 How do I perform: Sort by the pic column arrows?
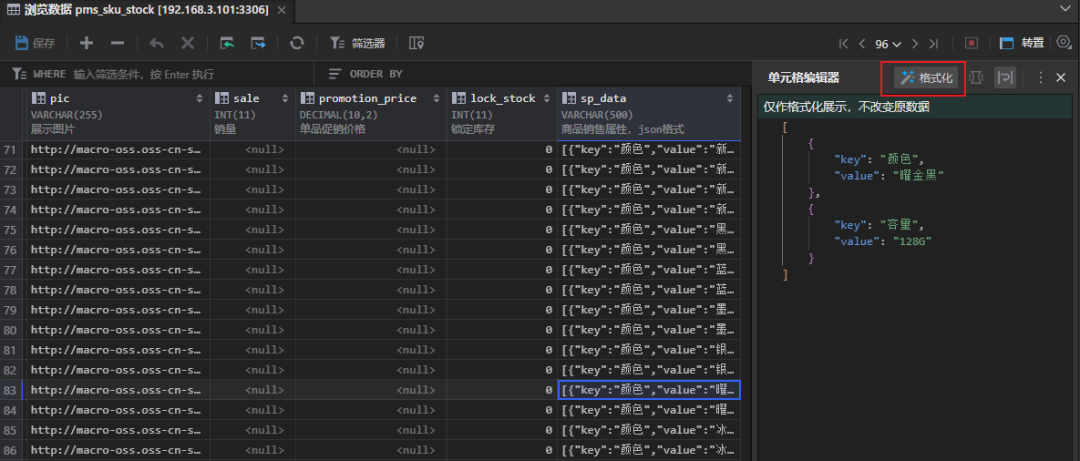199,98
